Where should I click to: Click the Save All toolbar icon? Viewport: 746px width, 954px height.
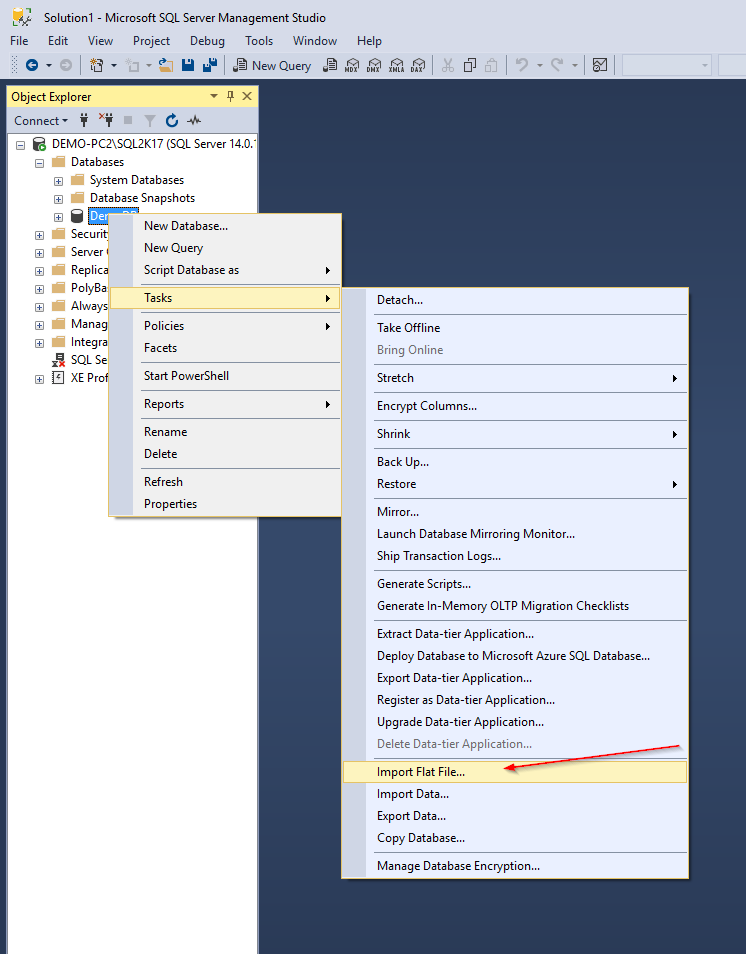pos(210,65)
